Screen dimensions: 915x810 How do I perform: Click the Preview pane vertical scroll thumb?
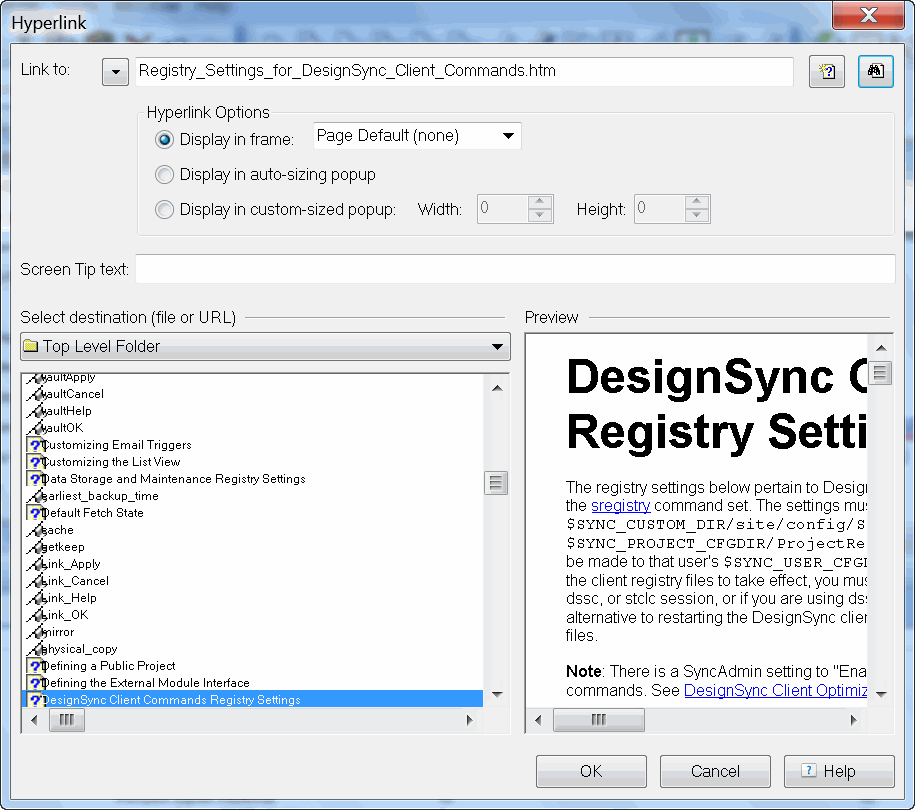pyautogui.click(x=881, y=373)
